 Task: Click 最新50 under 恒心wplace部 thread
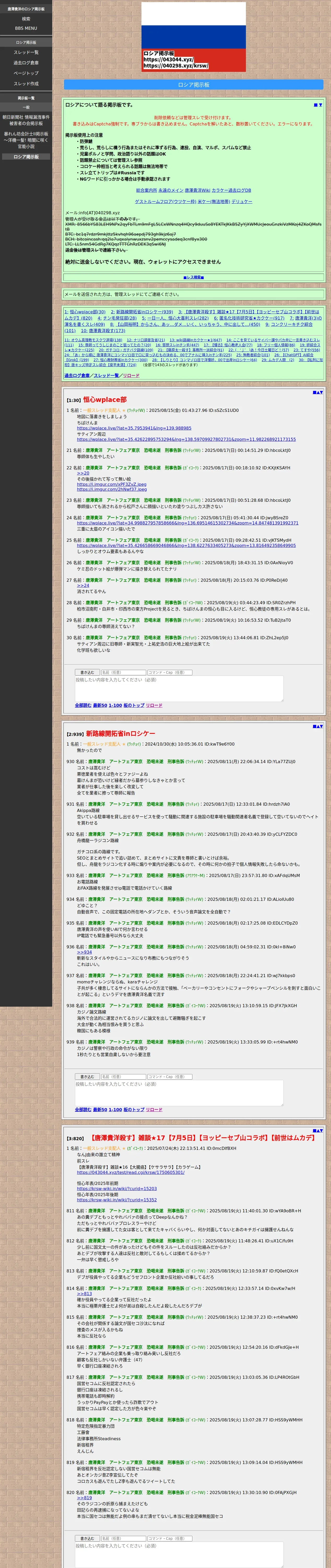coord(100,706)
